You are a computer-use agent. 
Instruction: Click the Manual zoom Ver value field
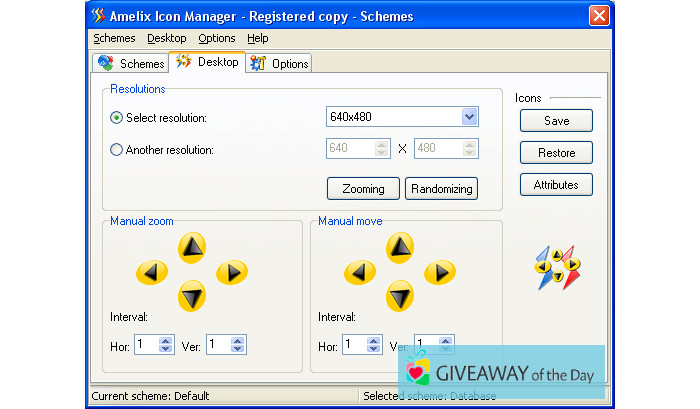click(219, 345)
